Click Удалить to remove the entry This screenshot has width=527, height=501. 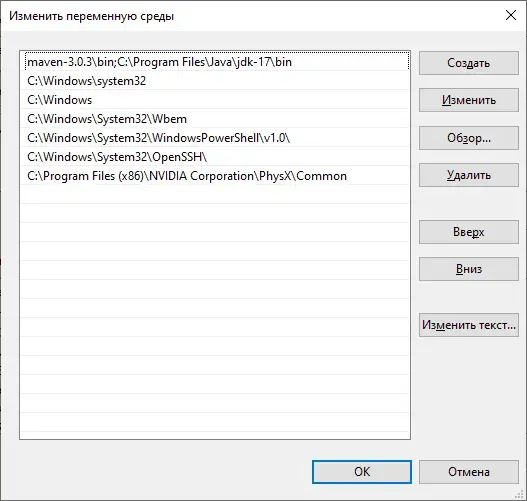(x=469, y=175)
